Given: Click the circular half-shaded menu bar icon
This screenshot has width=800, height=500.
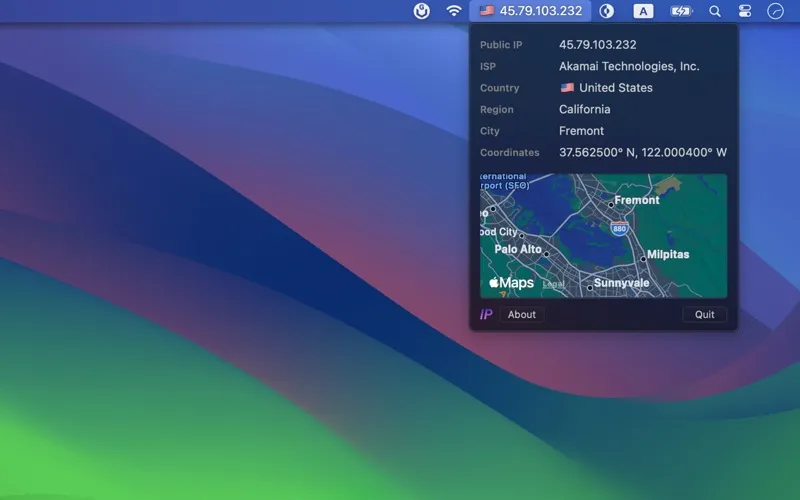Looking at the screenshot, I should tap(607, 11).
